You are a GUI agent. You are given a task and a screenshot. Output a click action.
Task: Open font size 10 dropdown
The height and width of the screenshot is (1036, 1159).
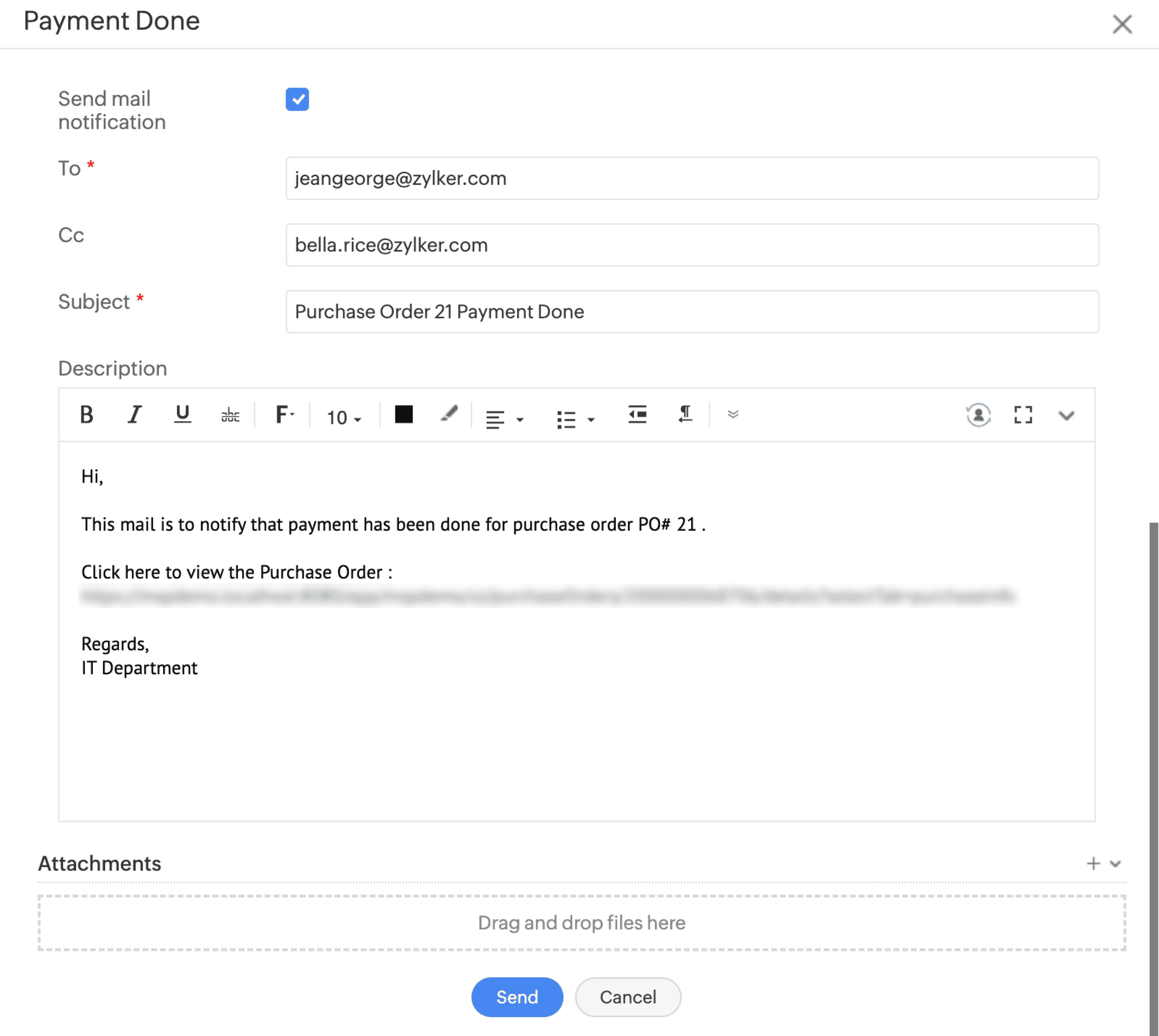[343, 418]
